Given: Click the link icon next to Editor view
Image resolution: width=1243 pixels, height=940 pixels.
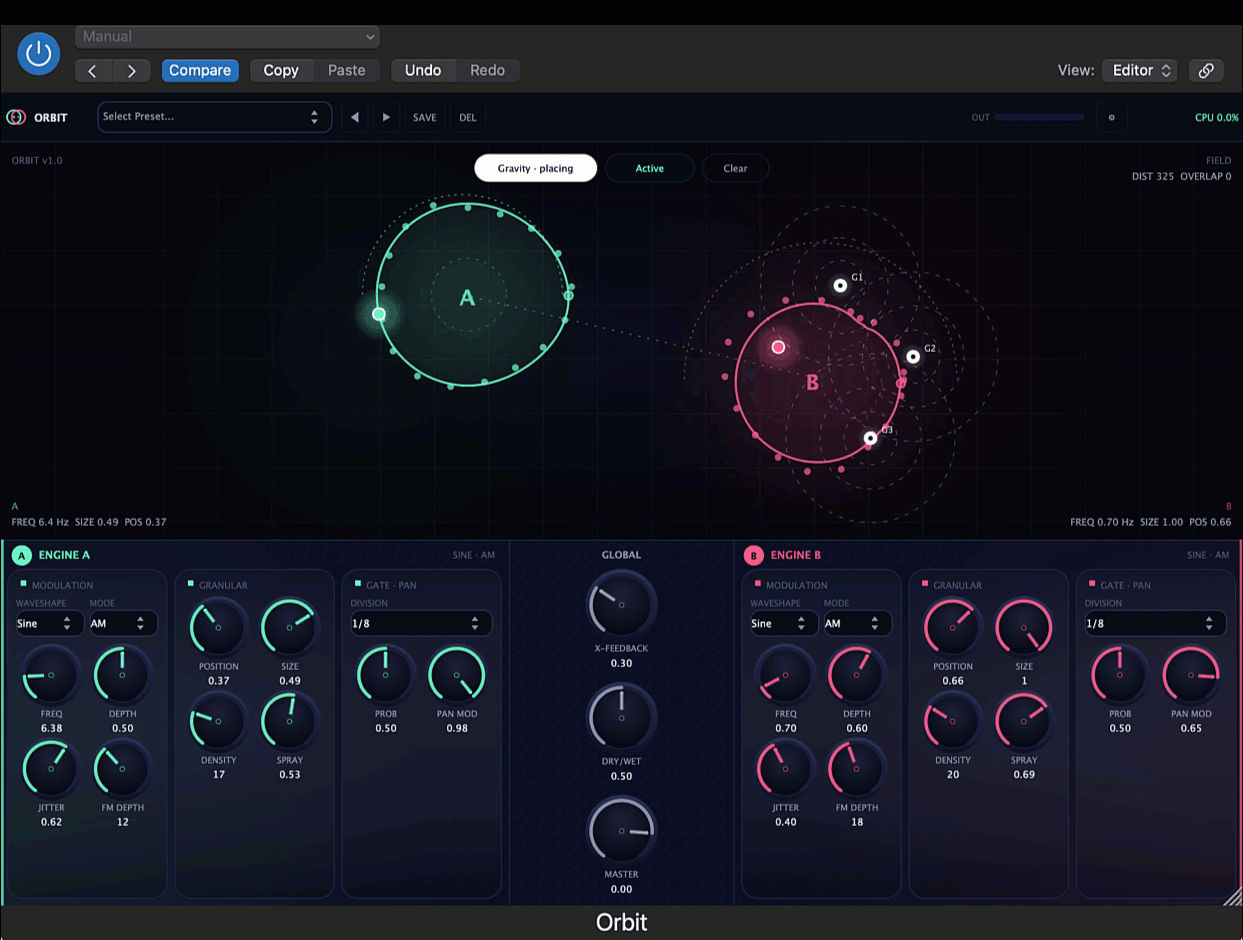Looking at the screenshot, I should coord(1206,70).
